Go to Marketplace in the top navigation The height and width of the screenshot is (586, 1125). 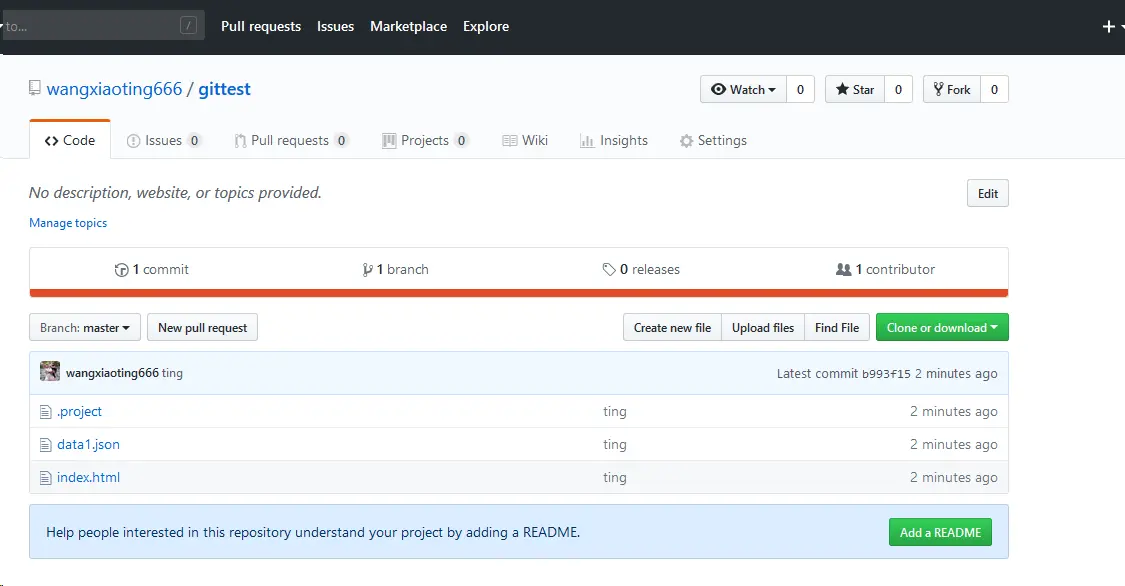point(408,27)
